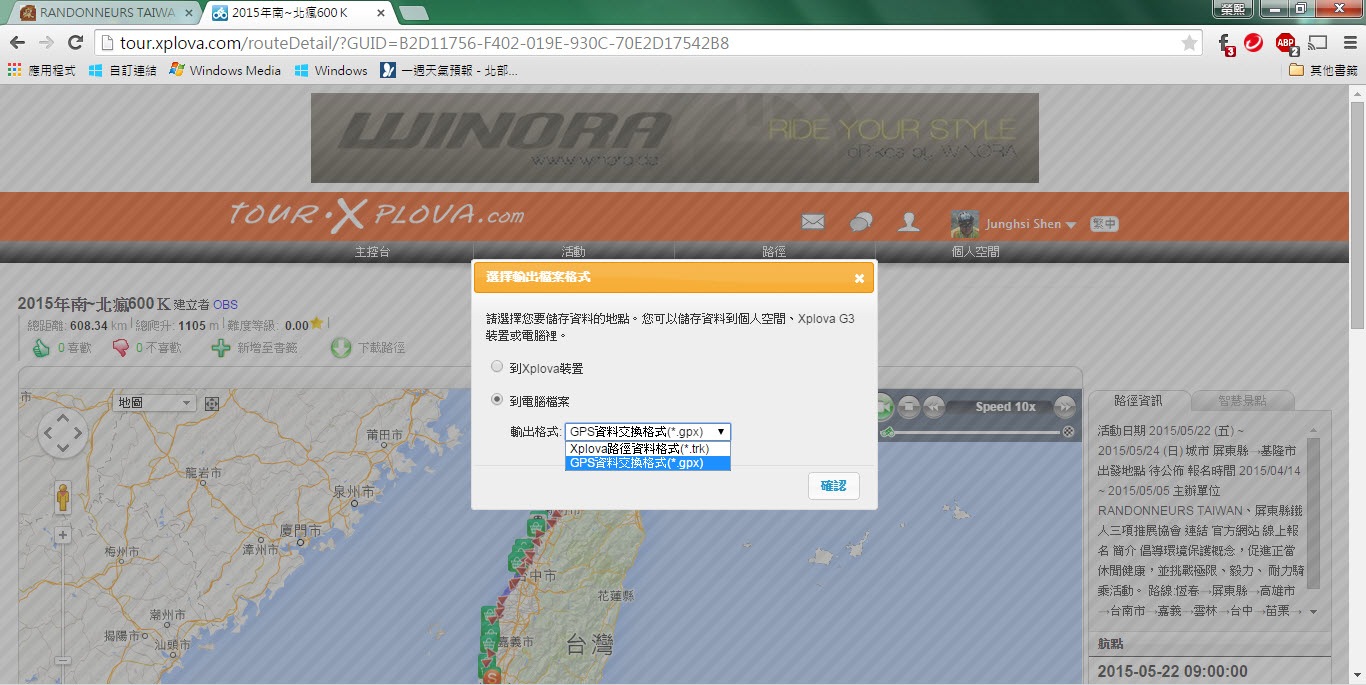The image size is (1366, 685).
Task: Open the 其他書籤 folder
Action: pos(1323,70)
